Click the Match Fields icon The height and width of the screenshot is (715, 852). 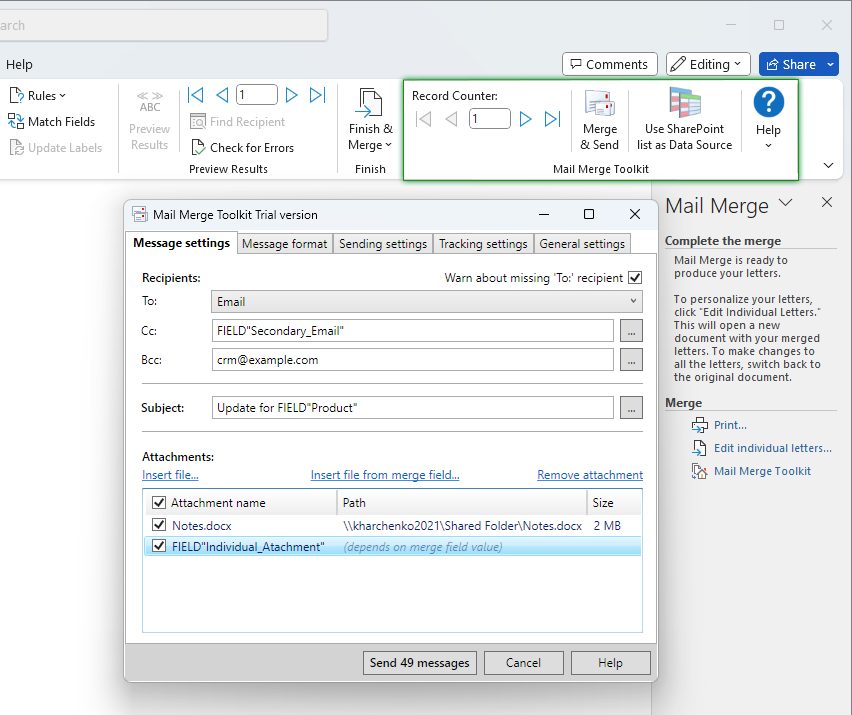tap(16, 121)
